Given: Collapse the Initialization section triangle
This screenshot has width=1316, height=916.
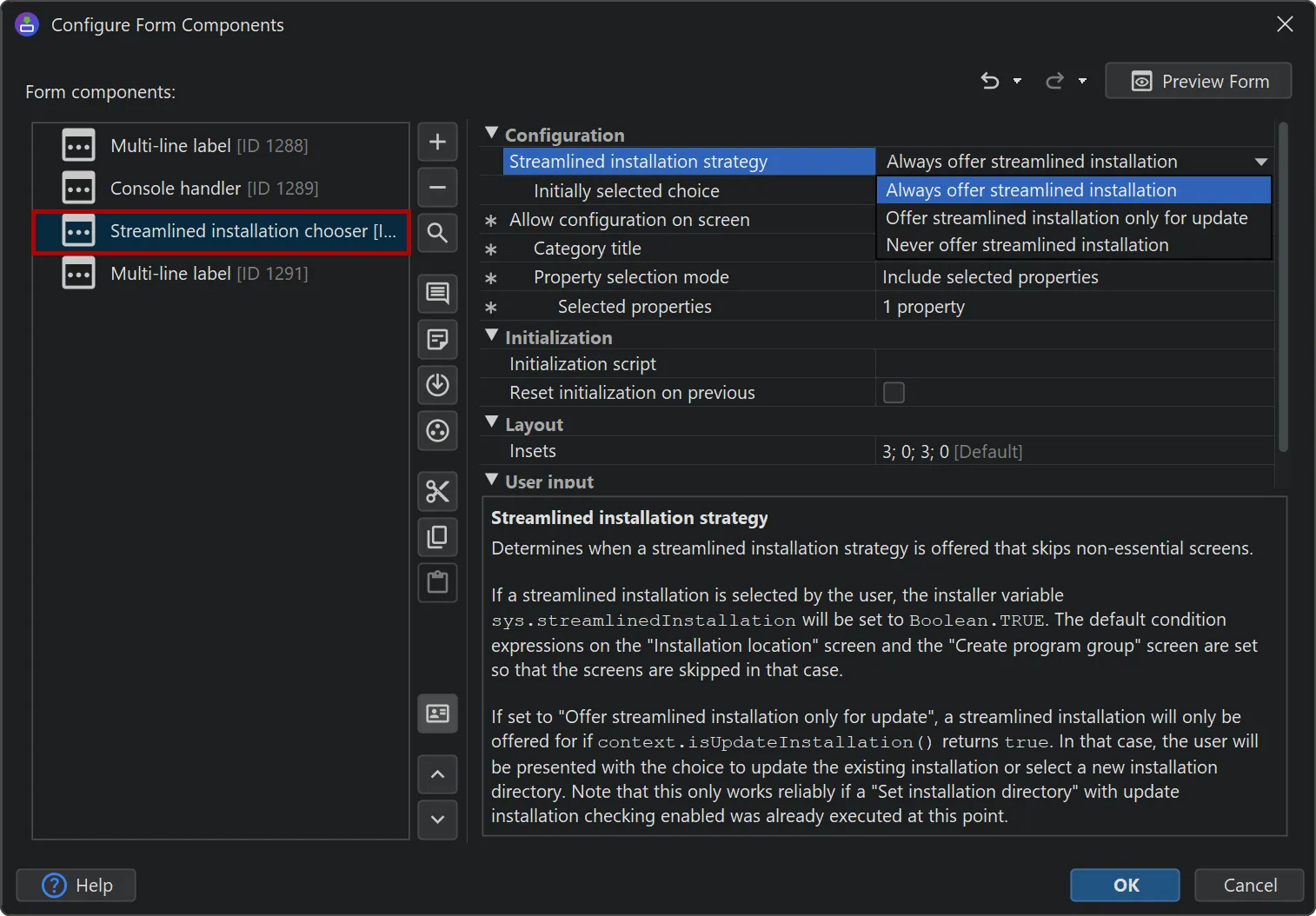Looking at the screenshot, I should tap(492, 336).
